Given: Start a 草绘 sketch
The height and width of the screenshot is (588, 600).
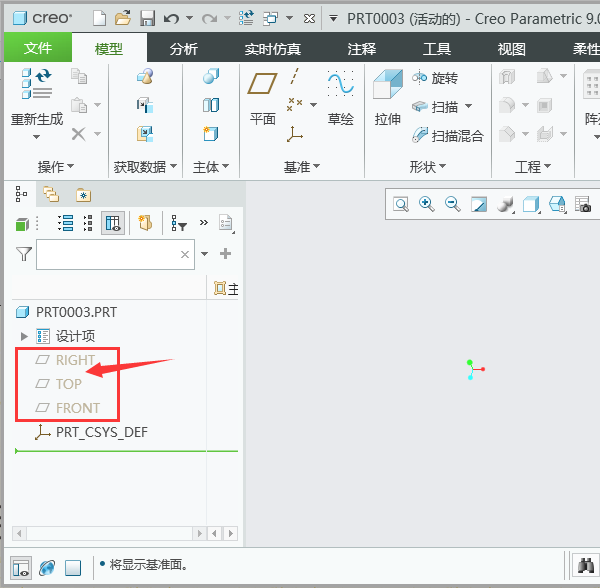Looking at the screenshot, I should click(x=341, y=98).
